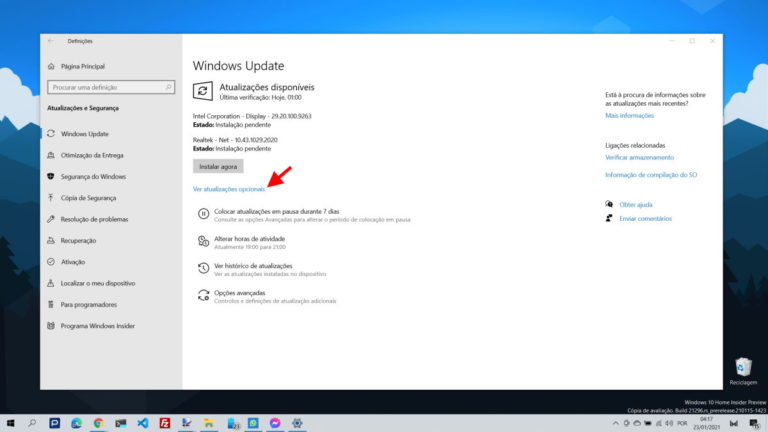Image resolution: width=768 pixels, height=432 pixels.
Task: Select Otimização da Entrega in sidebar
Action: pyautogui.click(x=92, y=155)
